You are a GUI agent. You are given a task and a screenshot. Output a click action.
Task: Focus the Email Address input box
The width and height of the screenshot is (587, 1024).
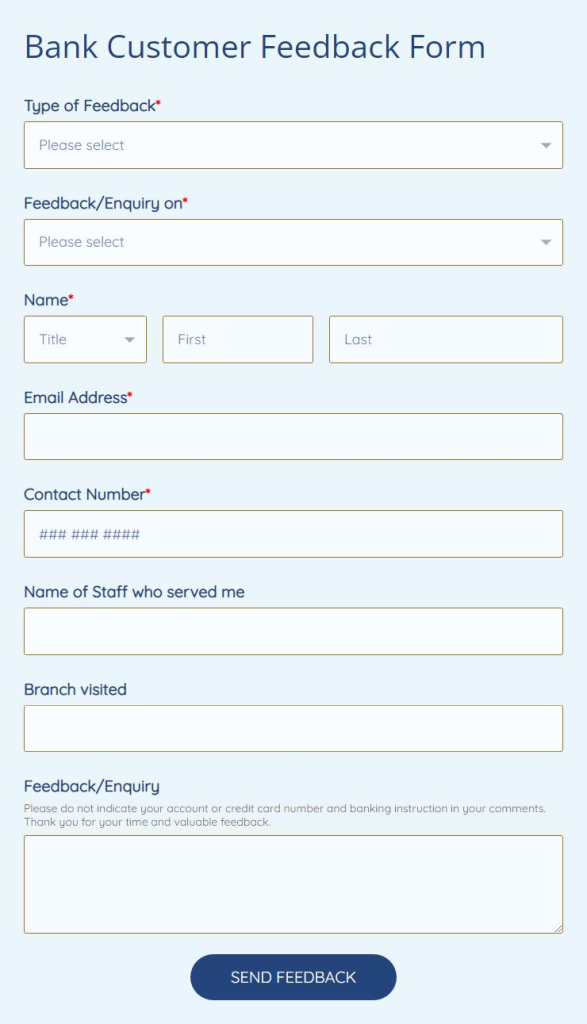coord(292,436)
